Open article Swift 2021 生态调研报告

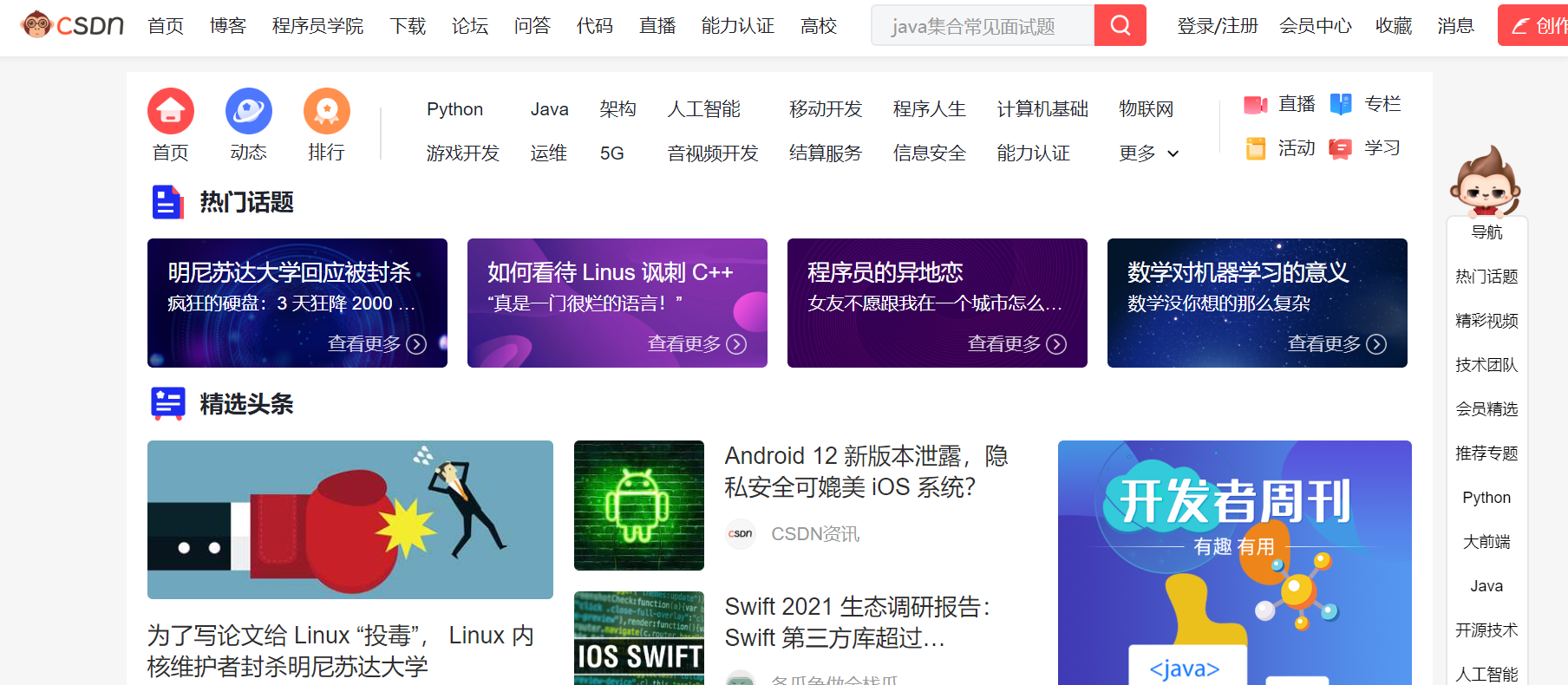click(x=858, y=623)
